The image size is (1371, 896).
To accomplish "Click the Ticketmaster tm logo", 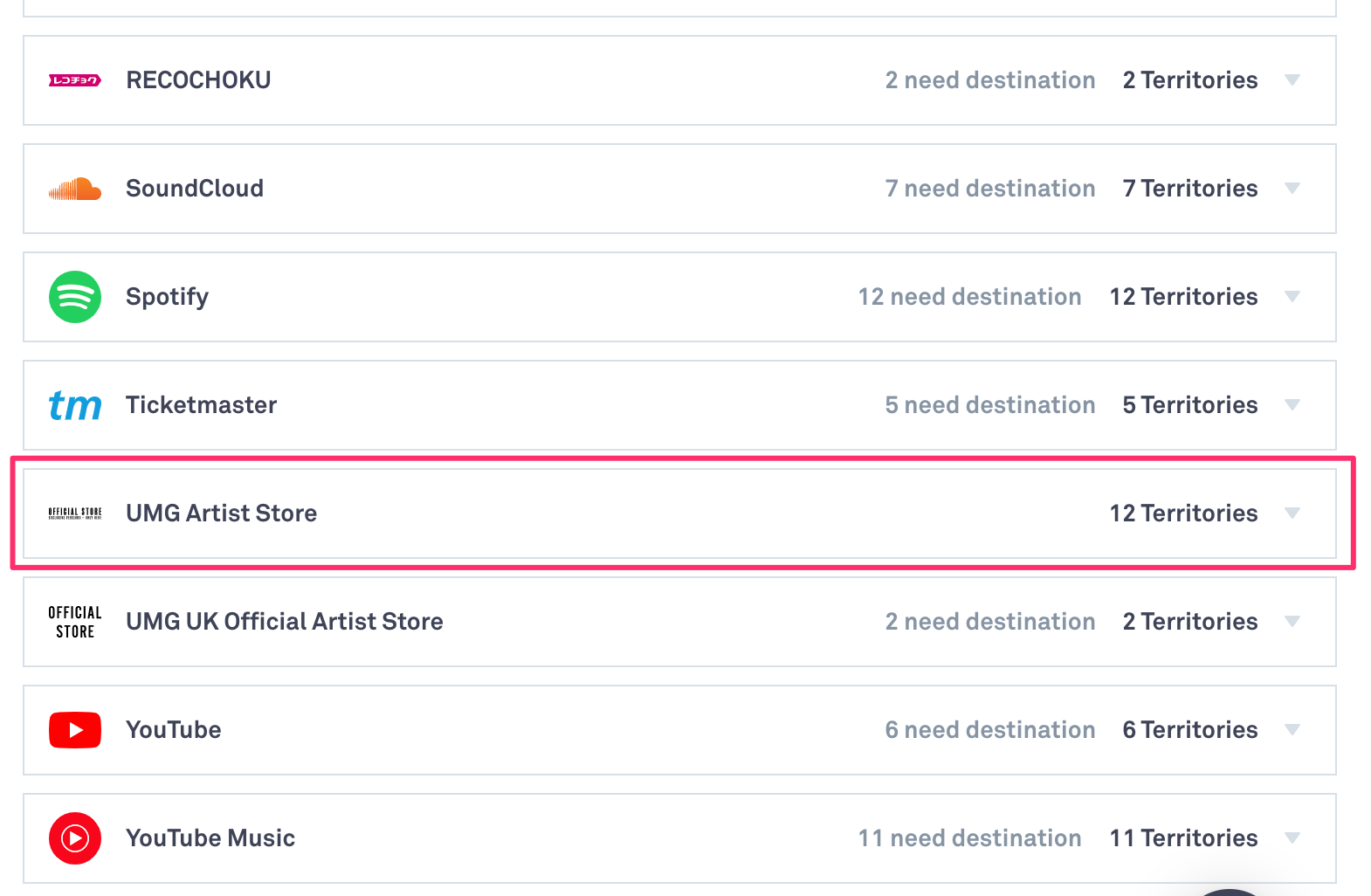I will point(75,405).
